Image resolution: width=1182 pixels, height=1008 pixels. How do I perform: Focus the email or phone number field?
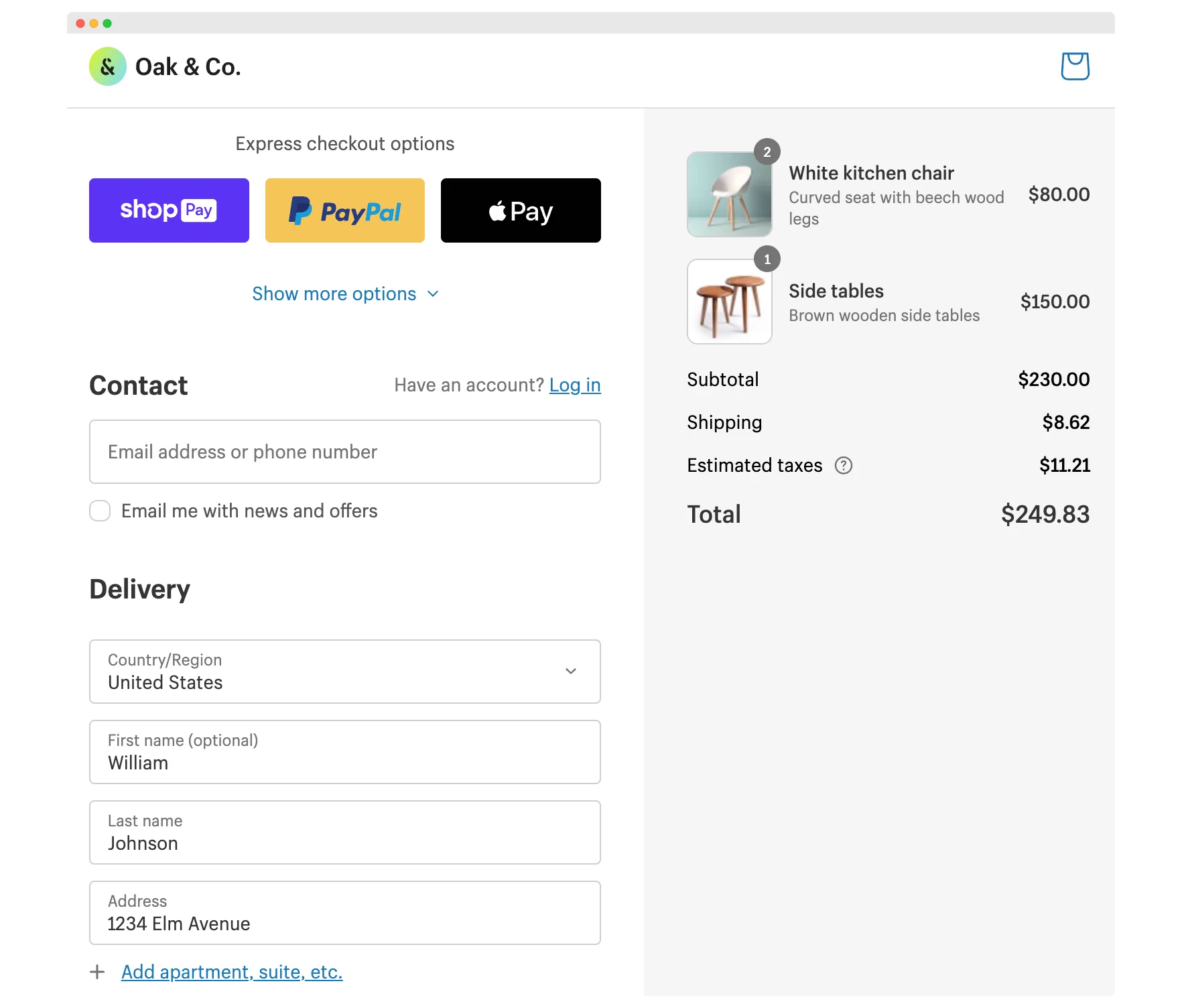[344, 452]
